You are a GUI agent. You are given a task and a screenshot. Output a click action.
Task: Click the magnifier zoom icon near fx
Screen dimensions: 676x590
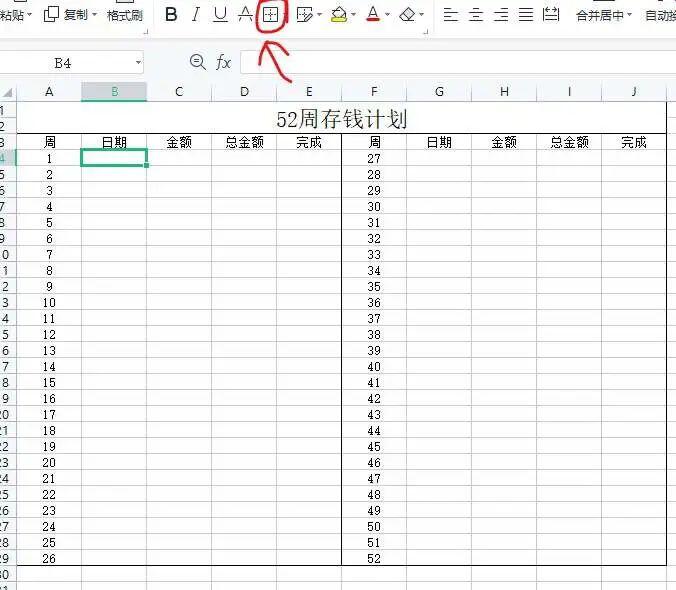pyautogui.click(x=197, y=62)
